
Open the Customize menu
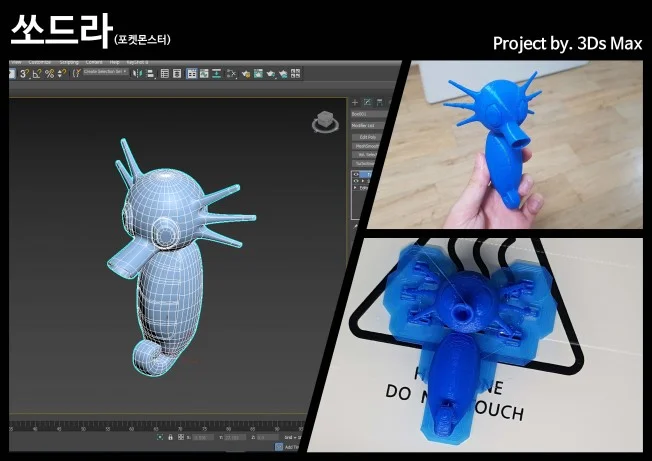[x=40, y=62]
